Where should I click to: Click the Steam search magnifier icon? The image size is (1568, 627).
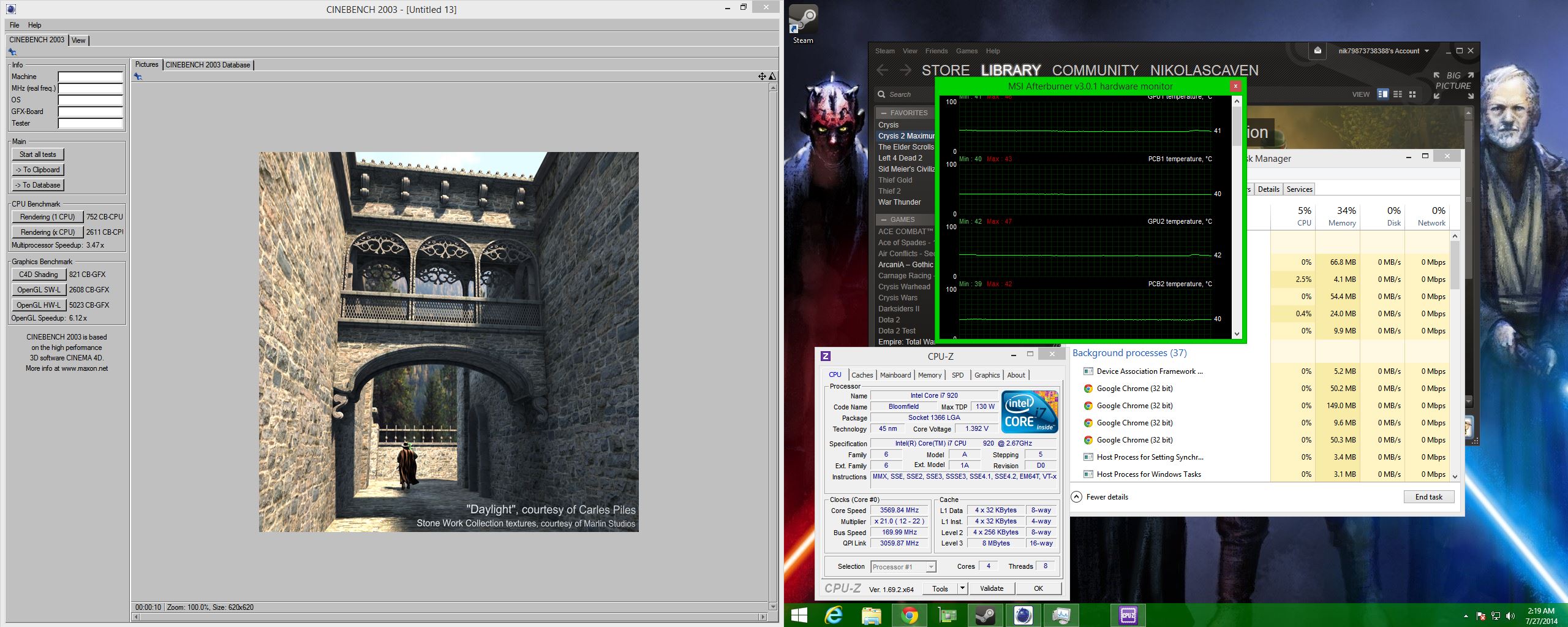pos(881,94)
